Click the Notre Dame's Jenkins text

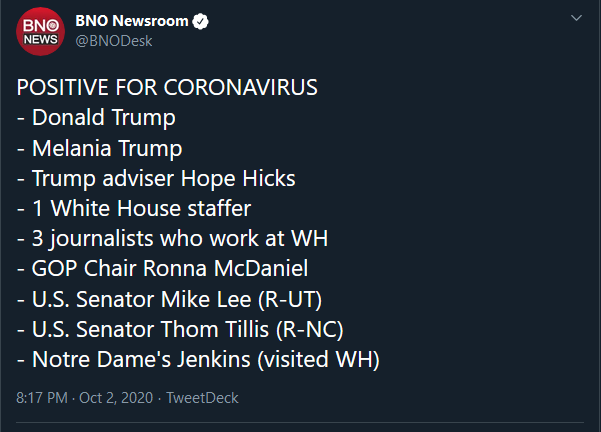(x=141, y=360)
